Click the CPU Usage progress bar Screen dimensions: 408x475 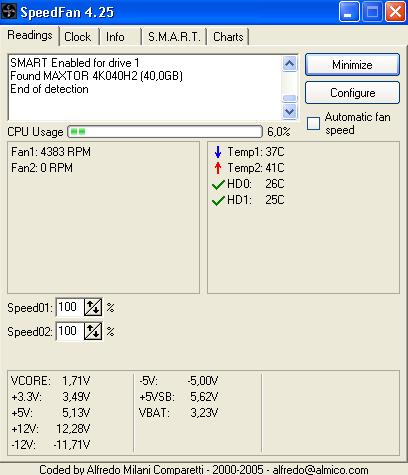(x=165, y=132)
